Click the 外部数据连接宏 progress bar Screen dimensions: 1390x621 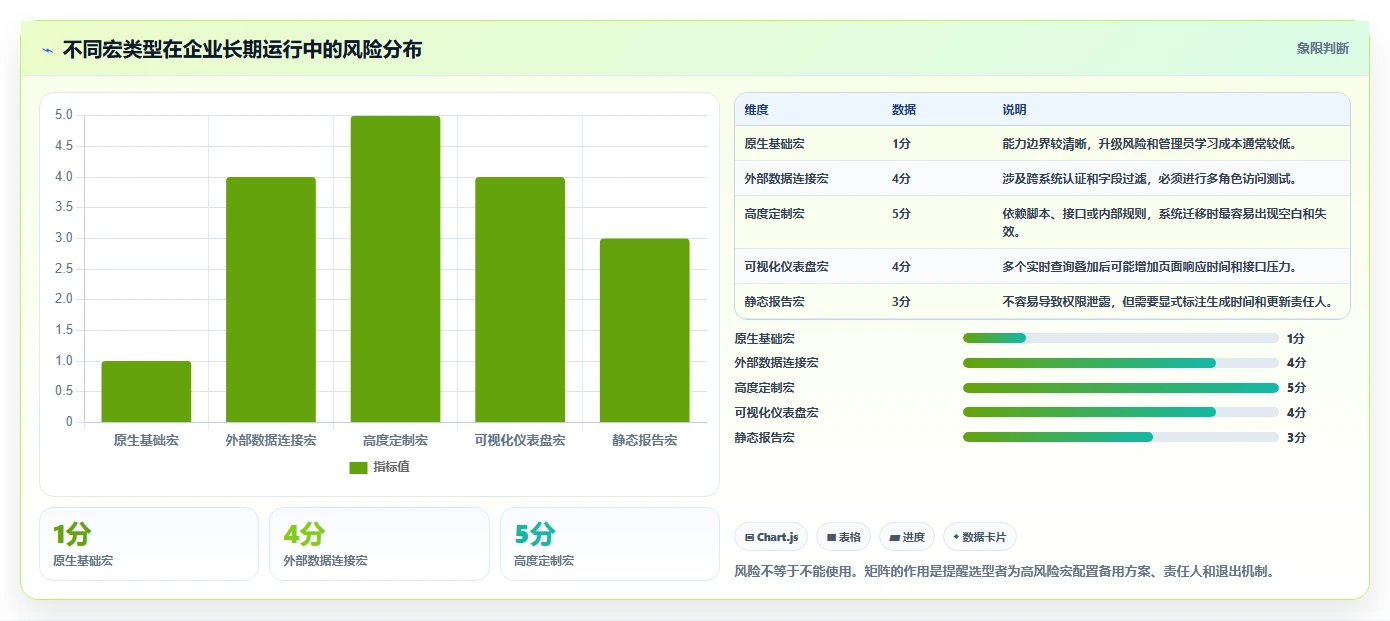(1121, 363)
